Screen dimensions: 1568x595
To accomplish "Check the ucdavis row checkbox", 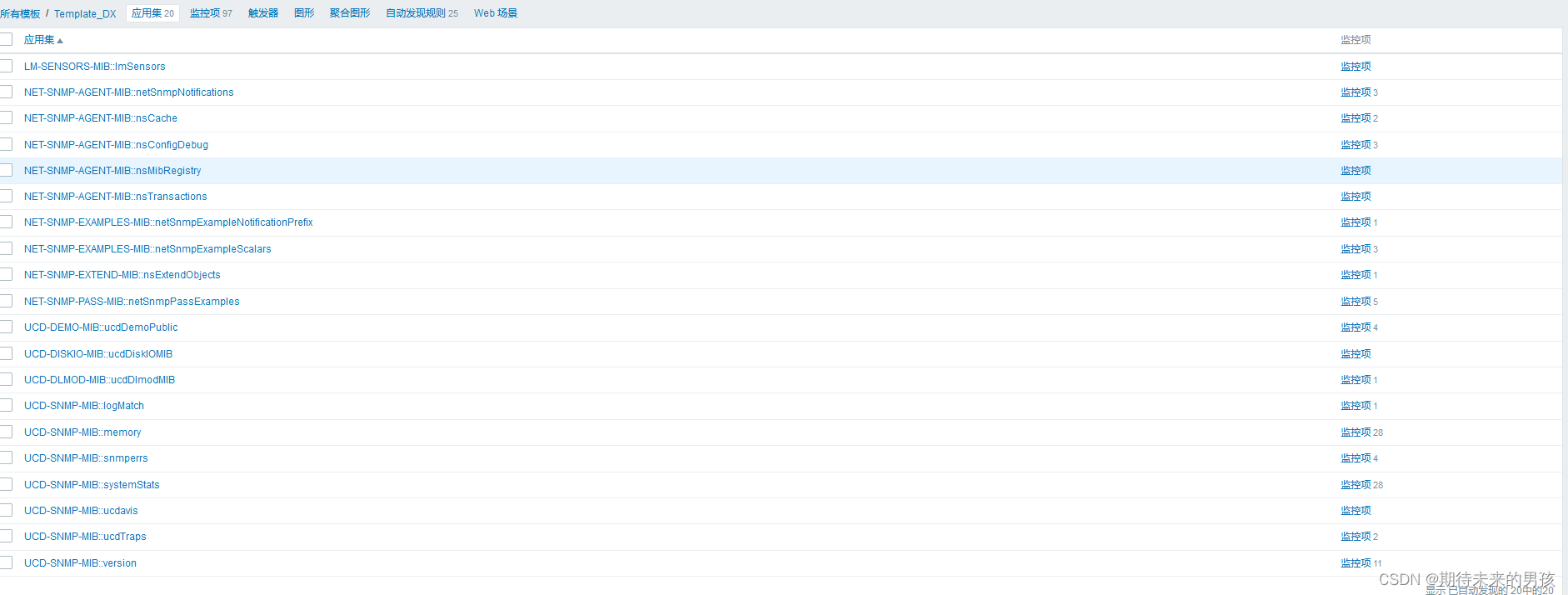I will coord(6,510).
